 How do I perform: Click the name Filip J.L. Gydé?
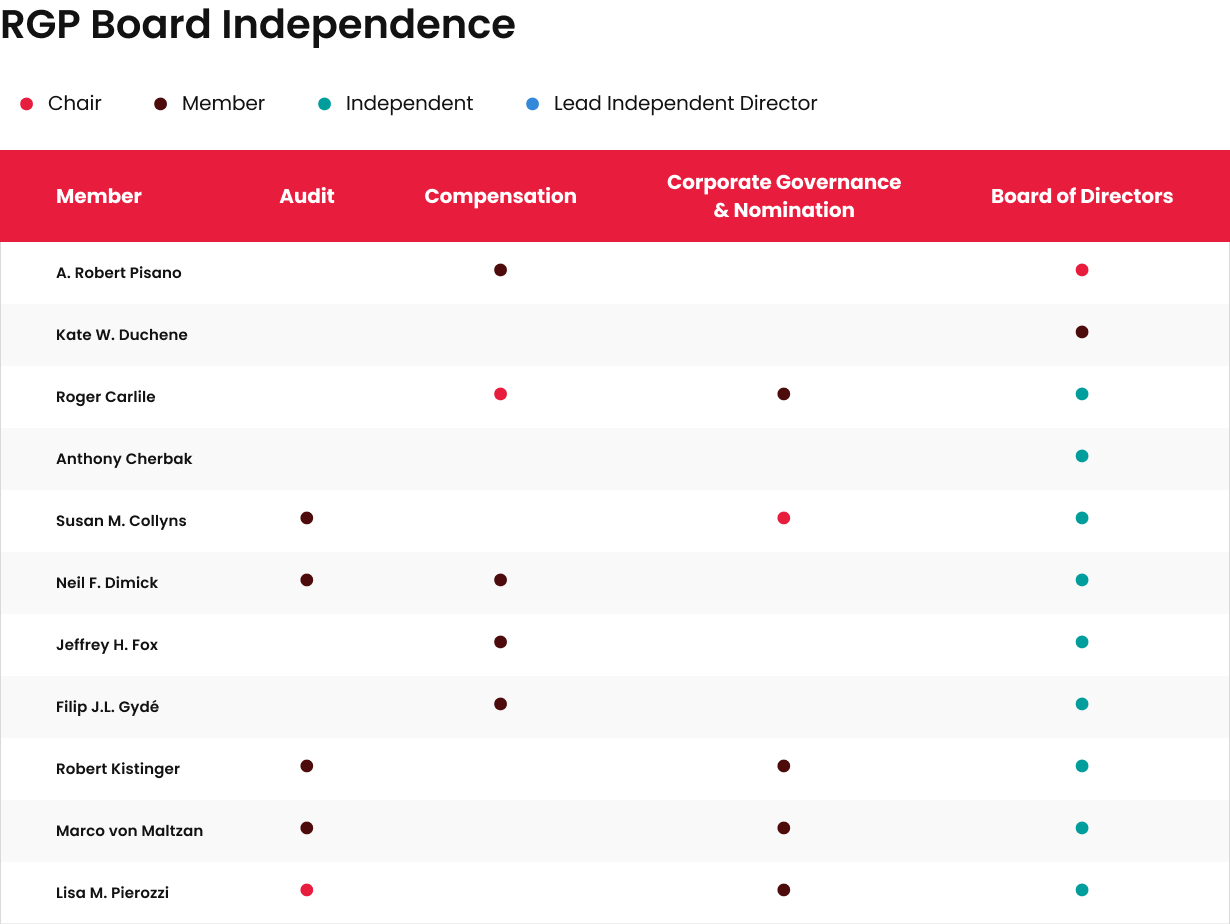click(107, 707)
